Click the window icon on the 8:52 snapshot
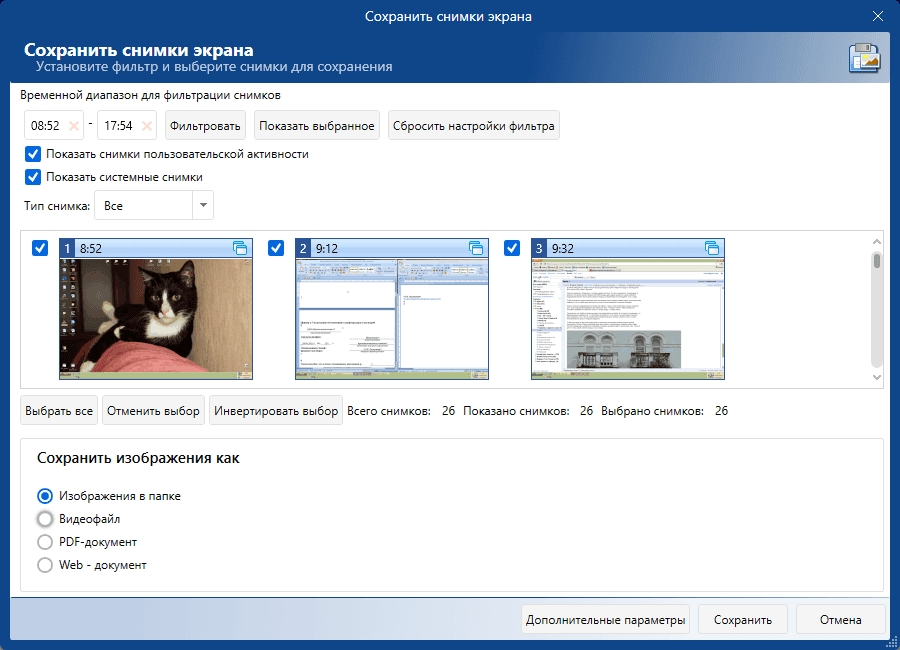The image size is (900, 650). click(240, 248)
